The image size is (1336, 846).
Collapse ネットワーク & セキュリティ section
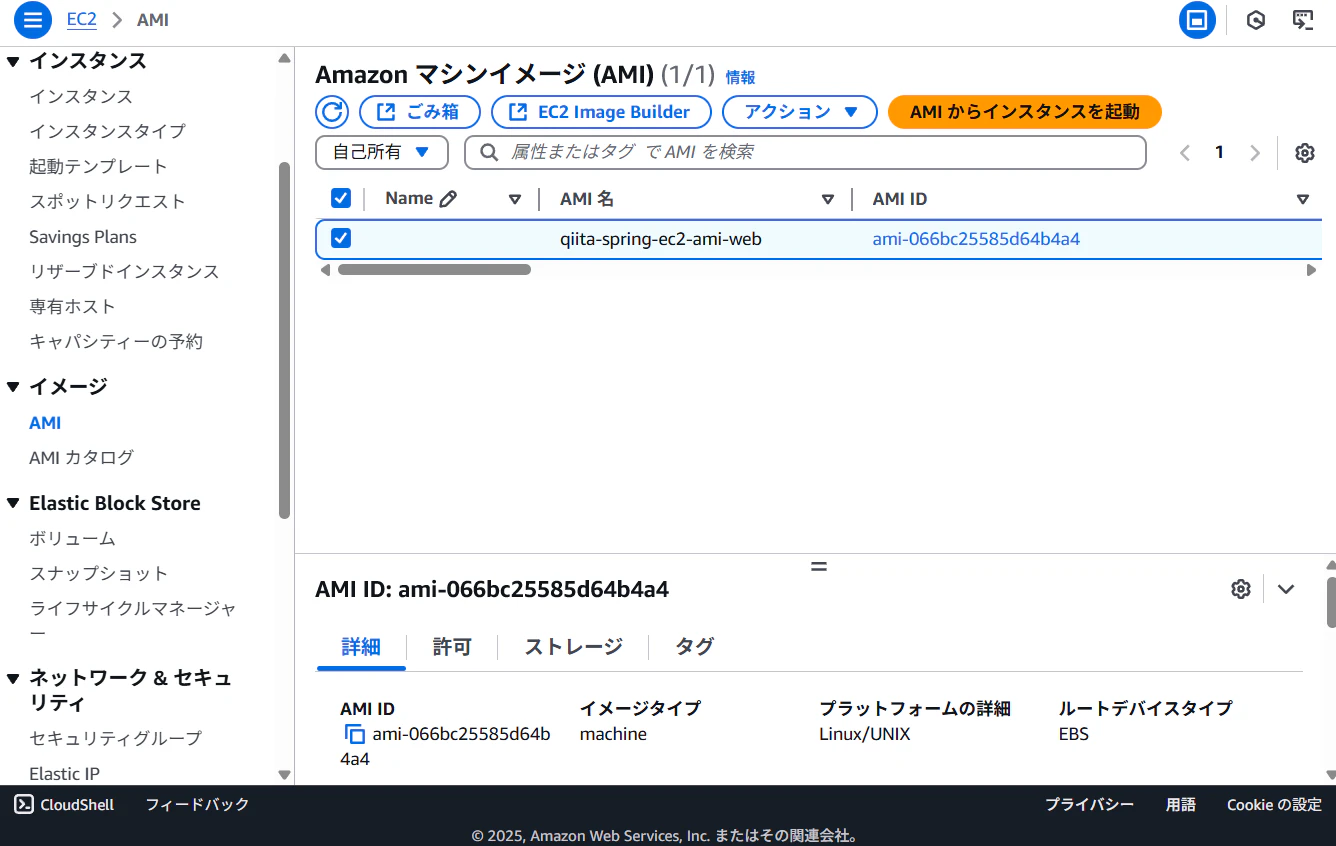click(13, 679)
